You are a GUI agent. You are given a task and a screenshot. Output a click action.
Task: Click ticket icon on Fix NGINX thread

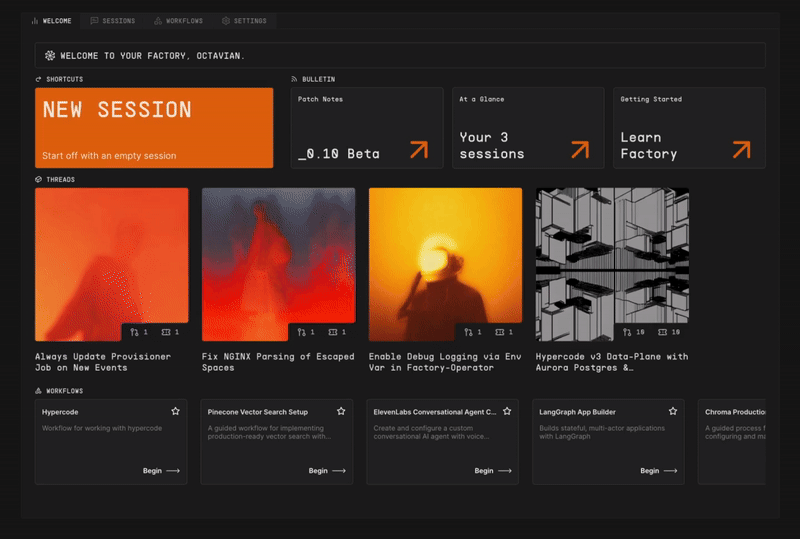333,332
